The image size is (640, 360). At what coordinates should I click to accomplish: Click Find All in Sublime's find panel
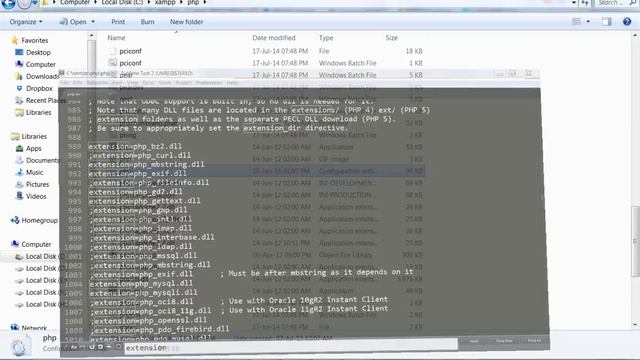534,341
